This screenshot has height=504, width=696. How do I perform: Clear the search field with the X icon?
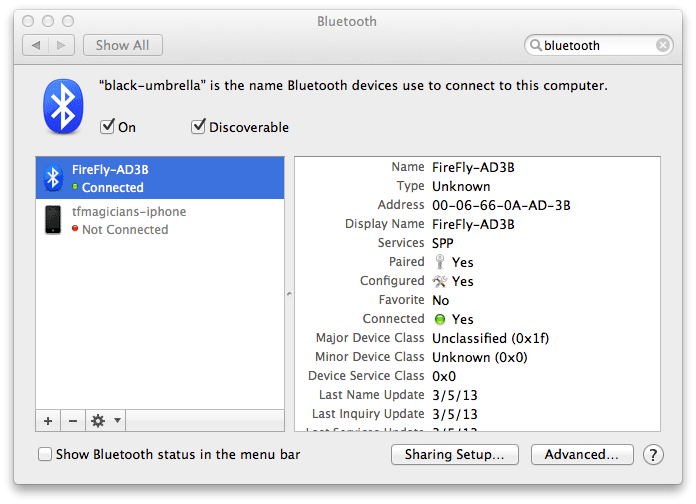(x=663, y=45)
